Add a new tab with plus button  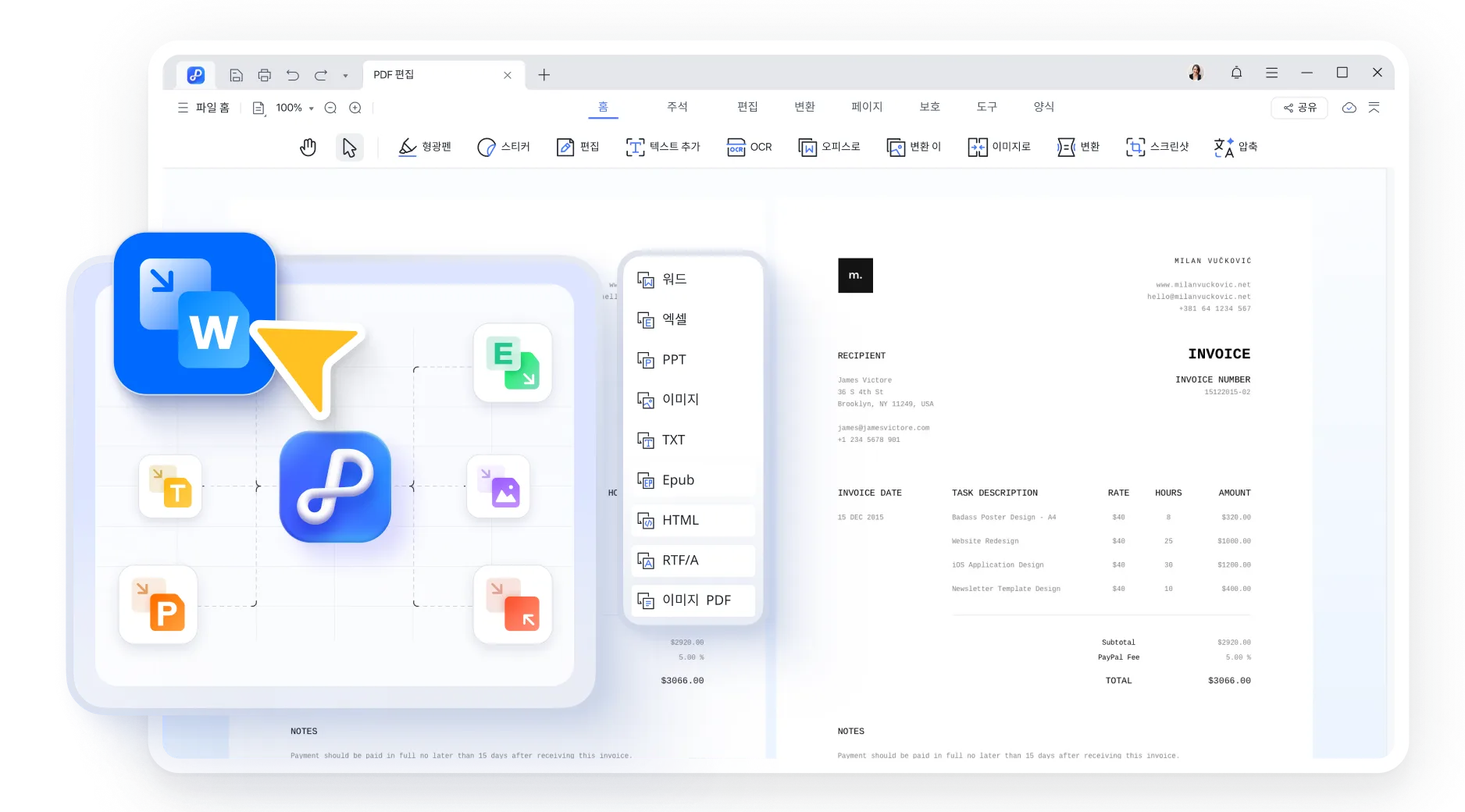point(544,75)
